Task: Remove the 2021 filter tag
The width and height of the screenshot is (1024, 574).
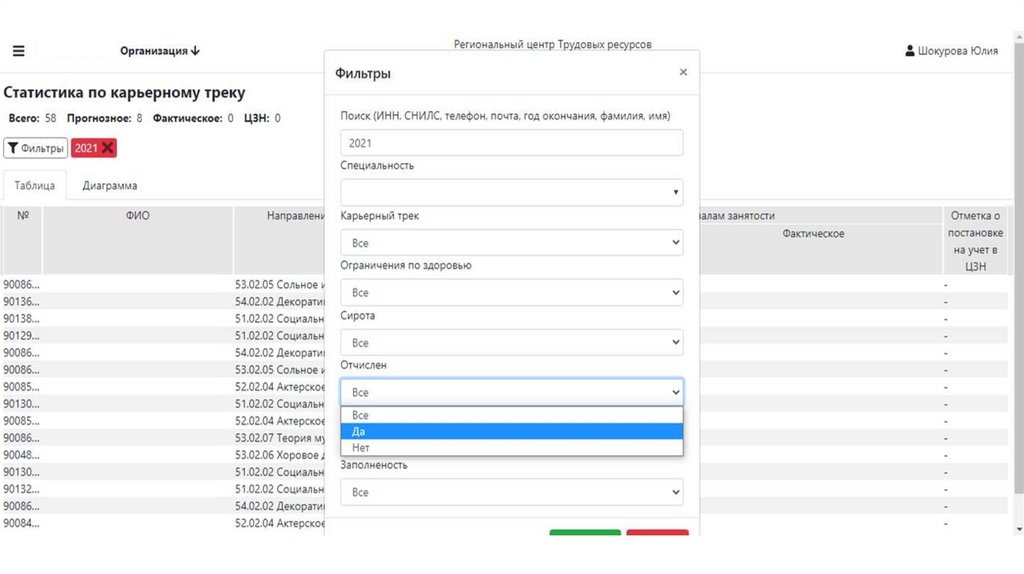Action: pyautogui.click(x=108, y=148)
